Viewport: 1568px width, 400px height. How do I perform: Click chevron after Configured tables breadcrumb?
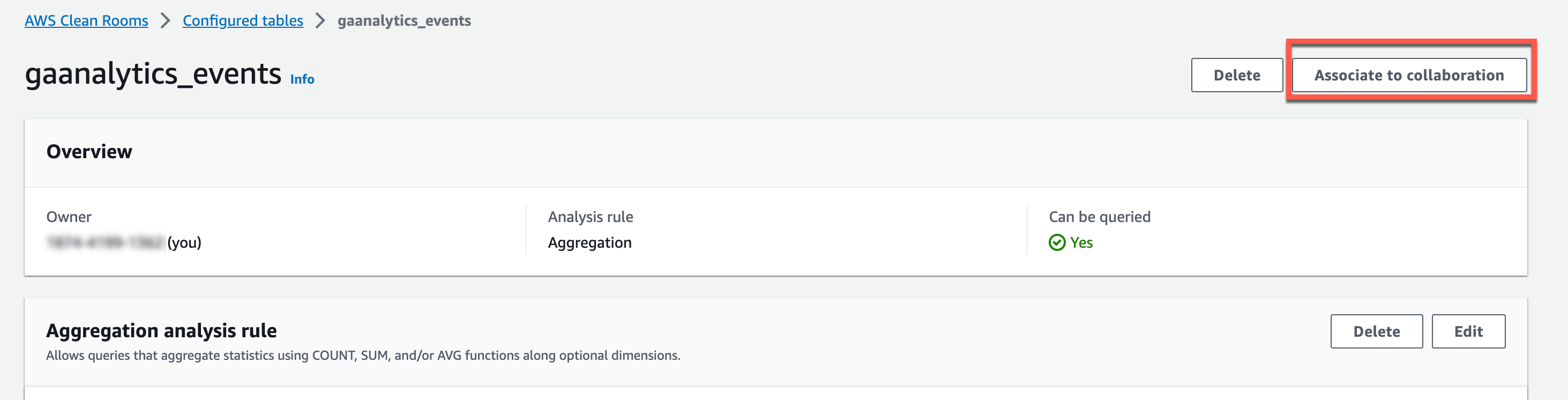pyautogui.click(x=320, y=21)
